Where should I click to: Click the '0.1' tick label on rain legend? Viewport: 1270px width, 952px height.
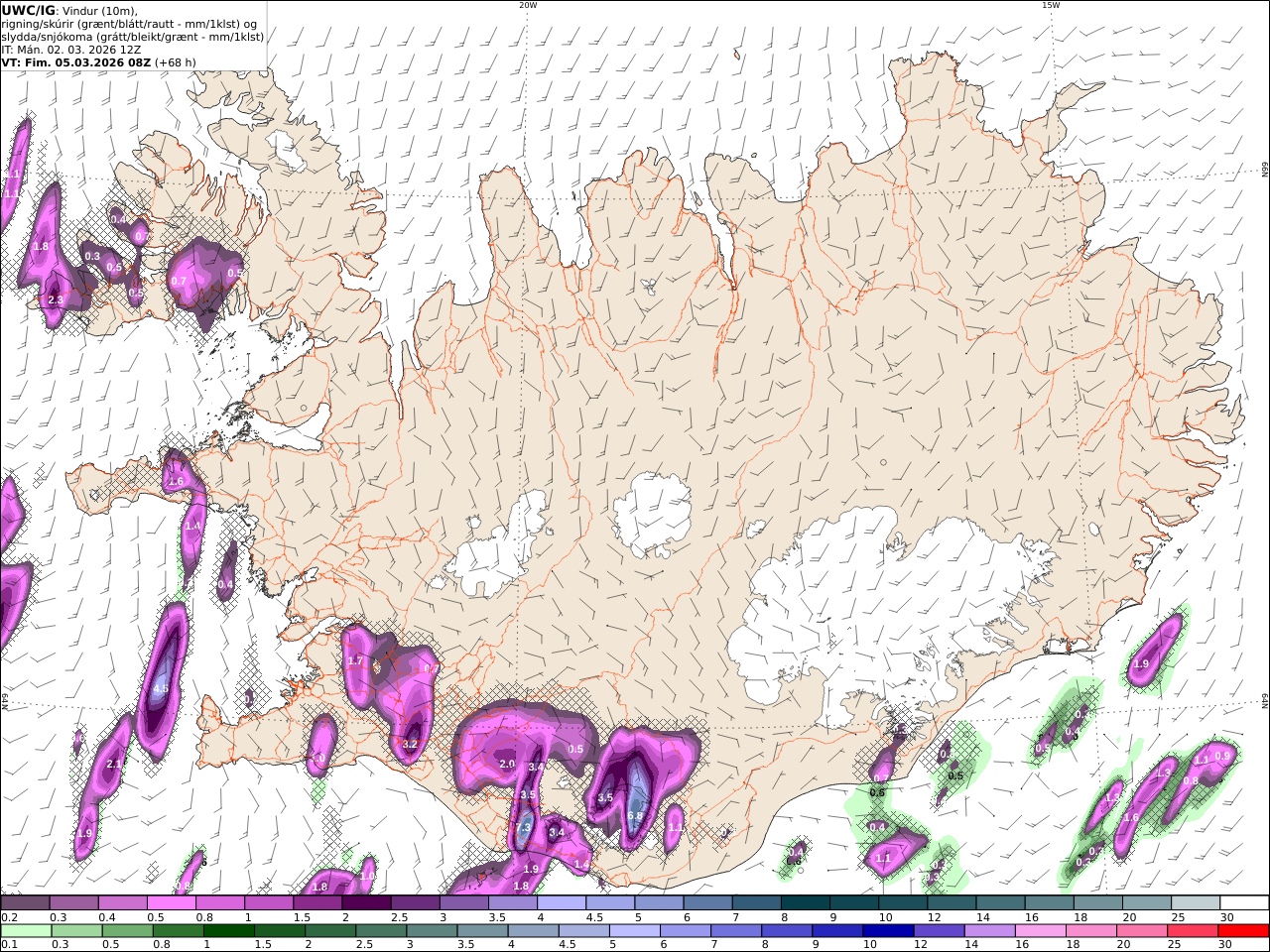click(8, 945)
